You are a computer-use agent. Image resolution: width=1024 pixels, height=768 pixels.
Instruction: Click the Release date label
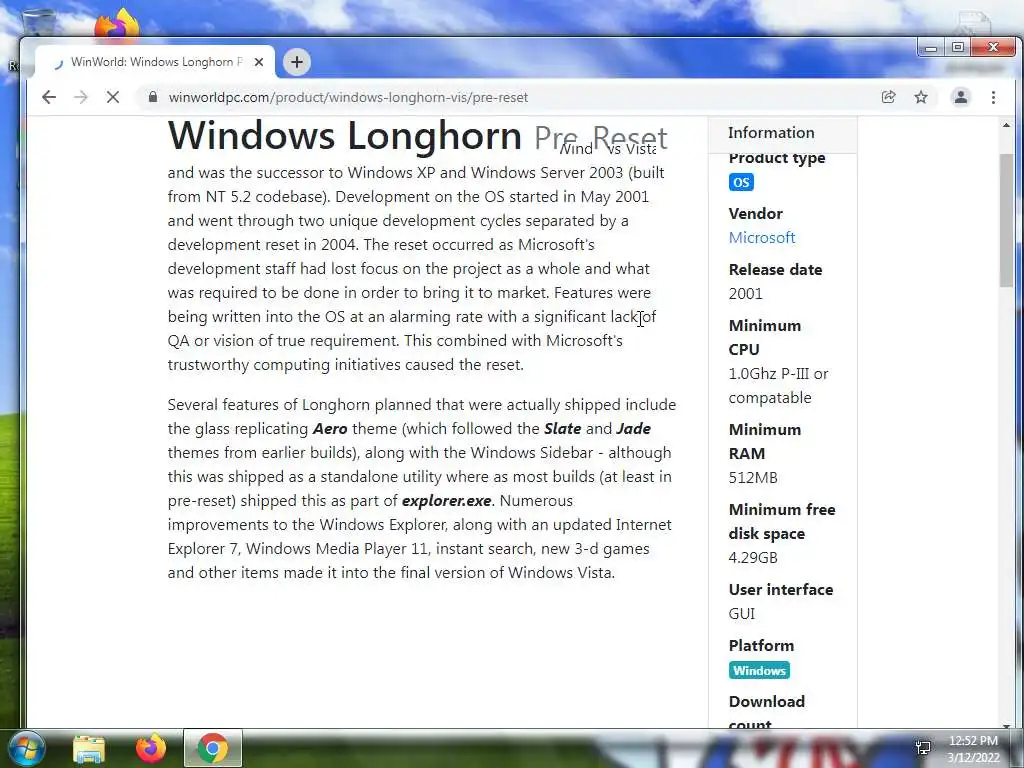(x=775, y=270)
